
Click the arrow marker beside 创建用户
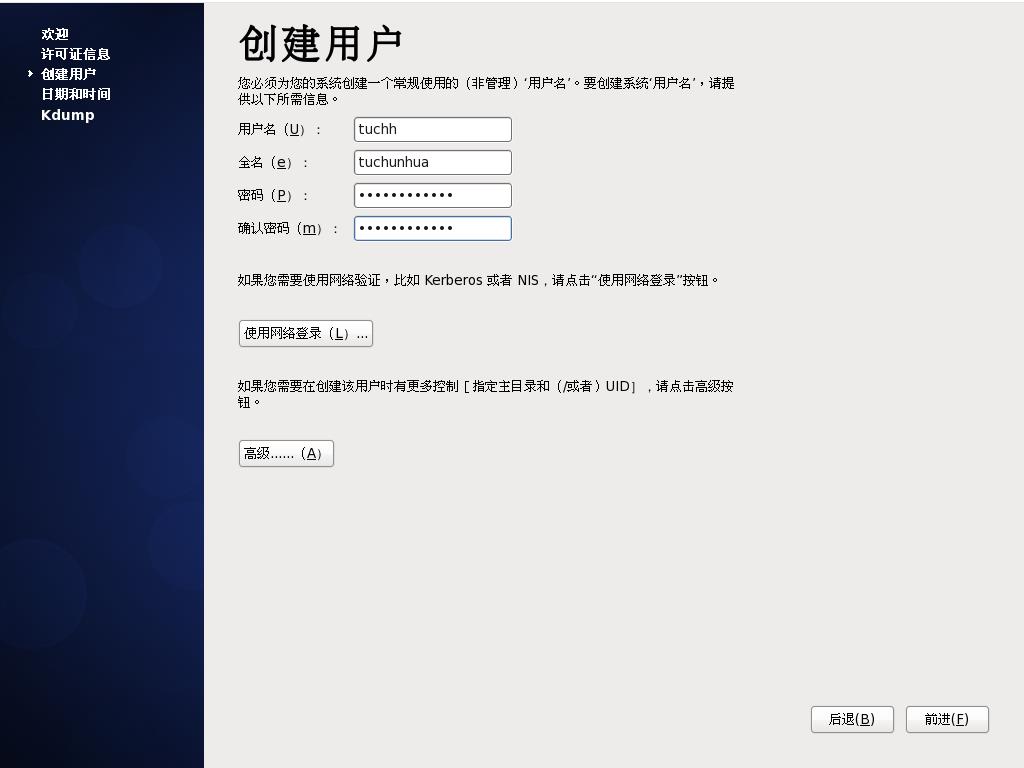(x=31, y=74)
